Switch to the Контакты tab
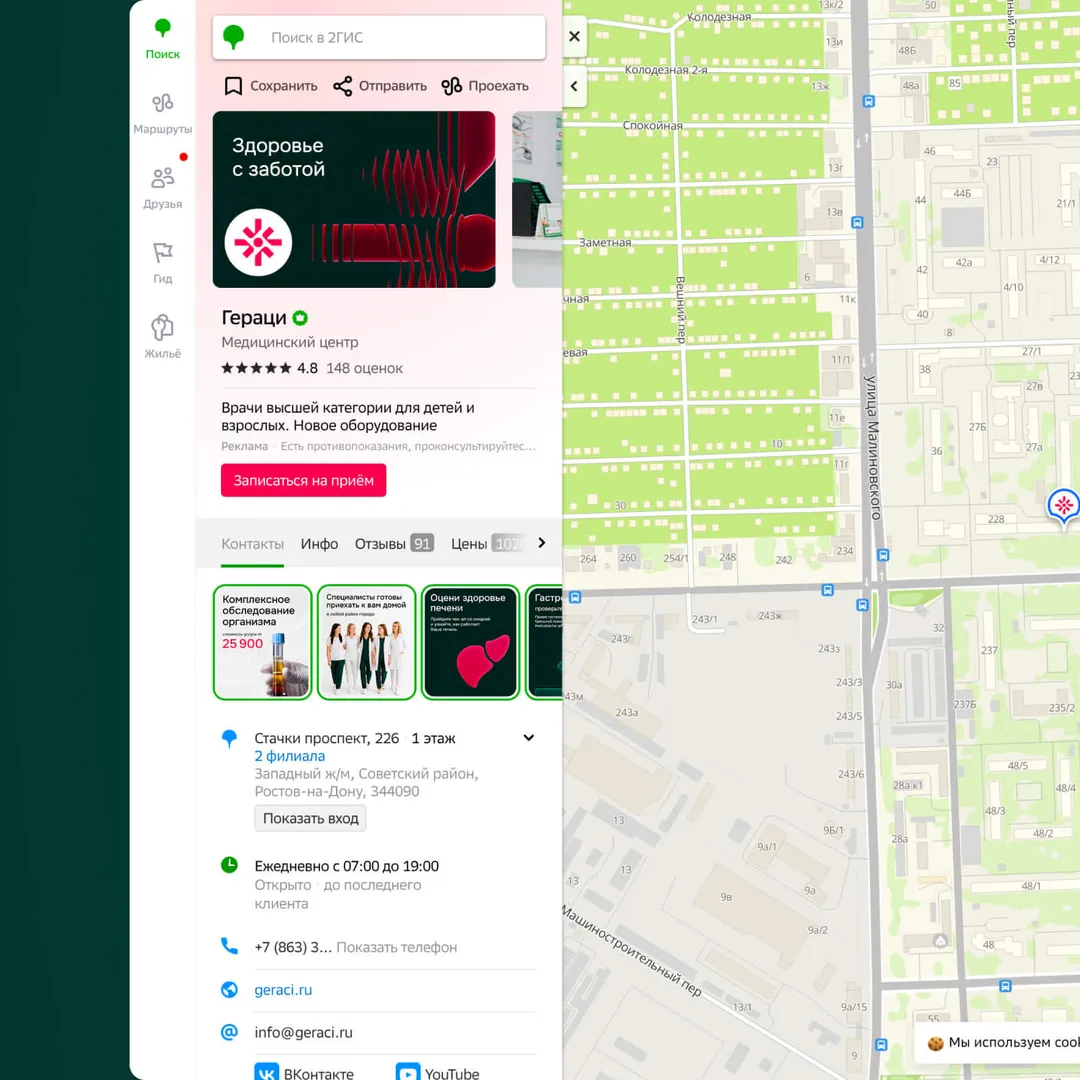 (252, 544)
